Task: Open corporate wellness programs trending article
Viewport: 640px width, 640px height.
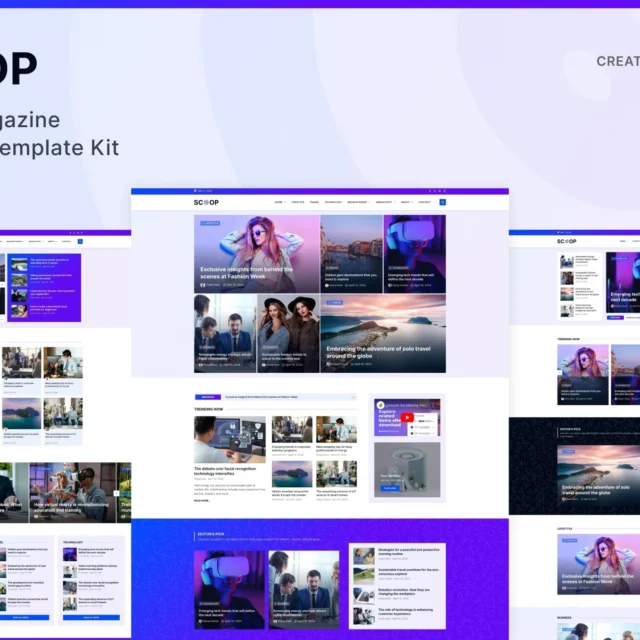Action: (x=292, y=436)
